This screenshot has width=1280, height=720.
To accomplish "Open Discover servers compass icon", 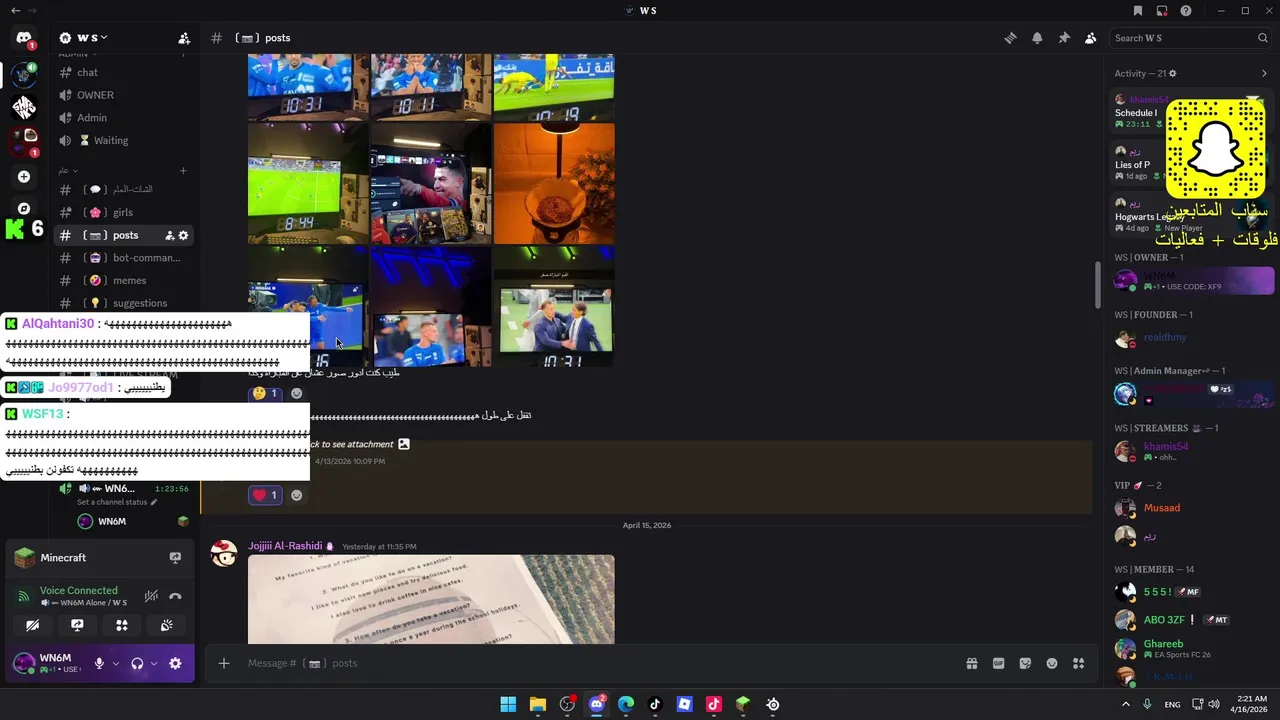I will [x=24, y=209].
